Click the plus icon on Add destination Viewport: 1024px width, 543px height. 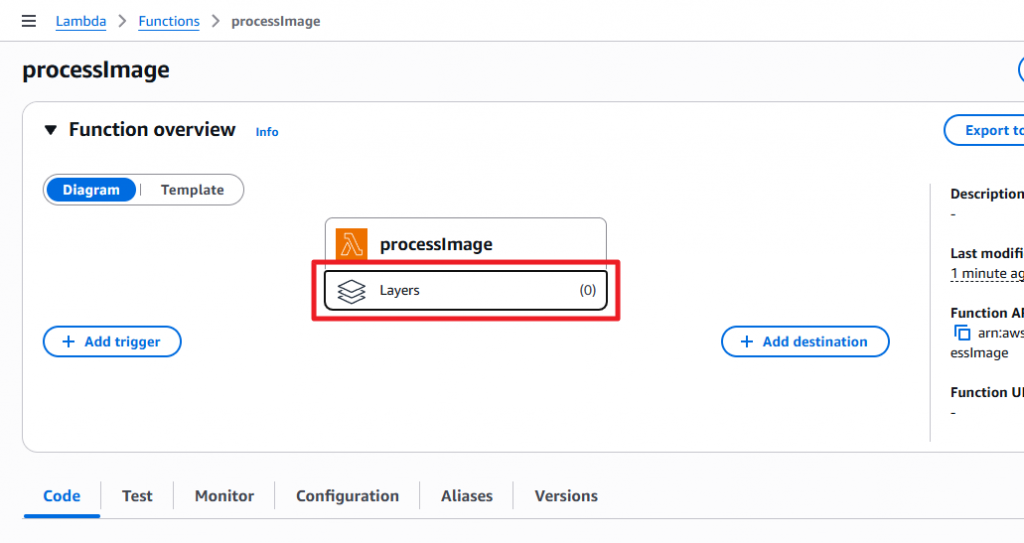(746, 342)
